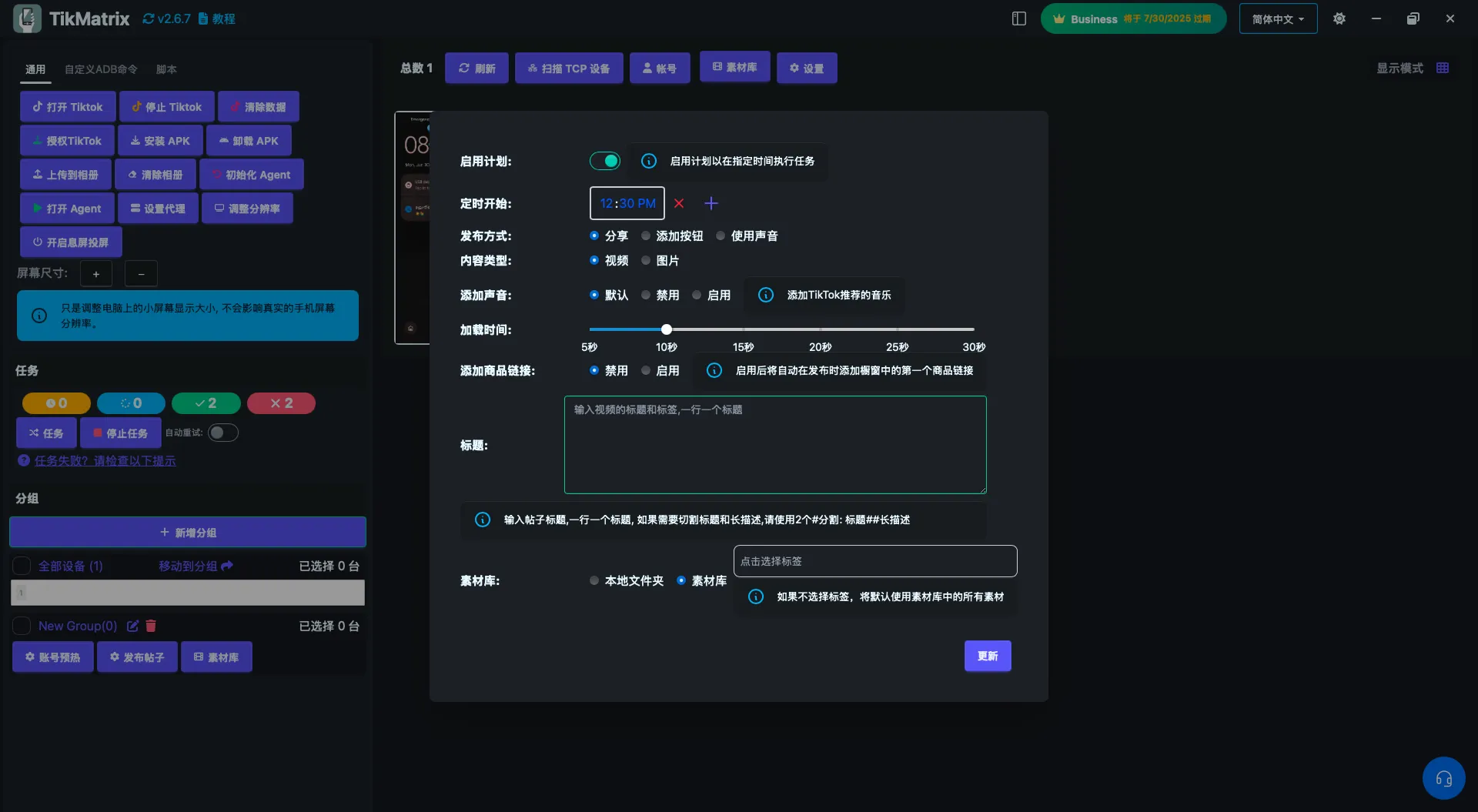Check the 全部设备 checkbox
This screenshot has height=812, width=1478.
click(x=22, y=566)
